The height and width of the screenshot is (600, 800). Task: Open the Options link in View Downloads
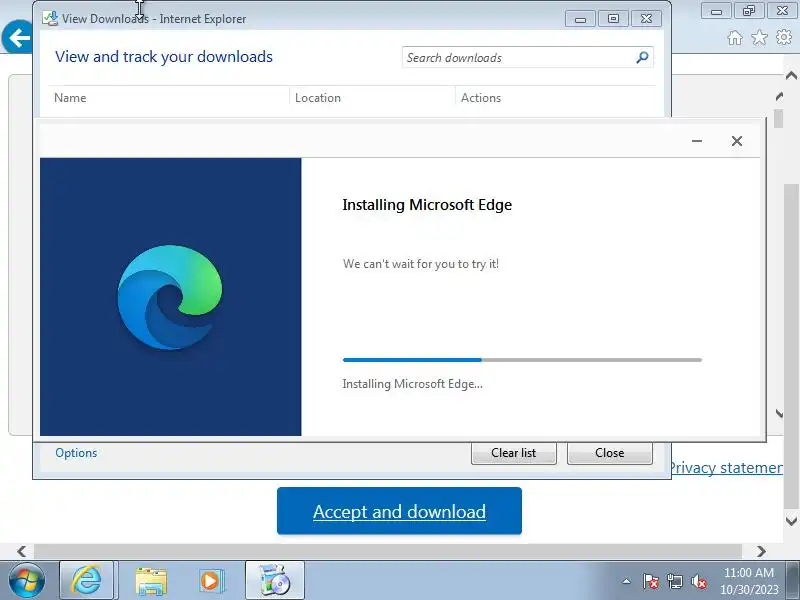[76, 453]
